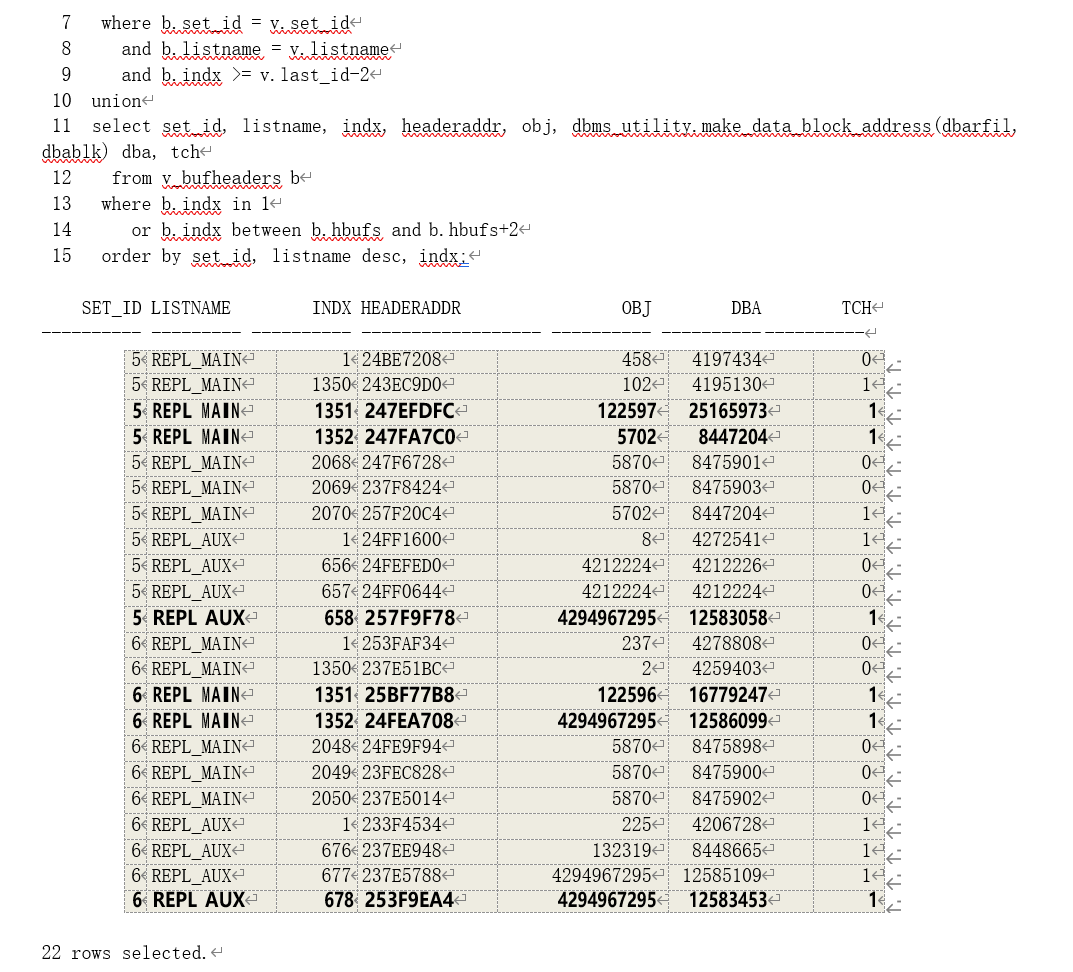The image size is (1073, 972).
Task: Select header address 24FEFED0
Action: tap(401, 566)
